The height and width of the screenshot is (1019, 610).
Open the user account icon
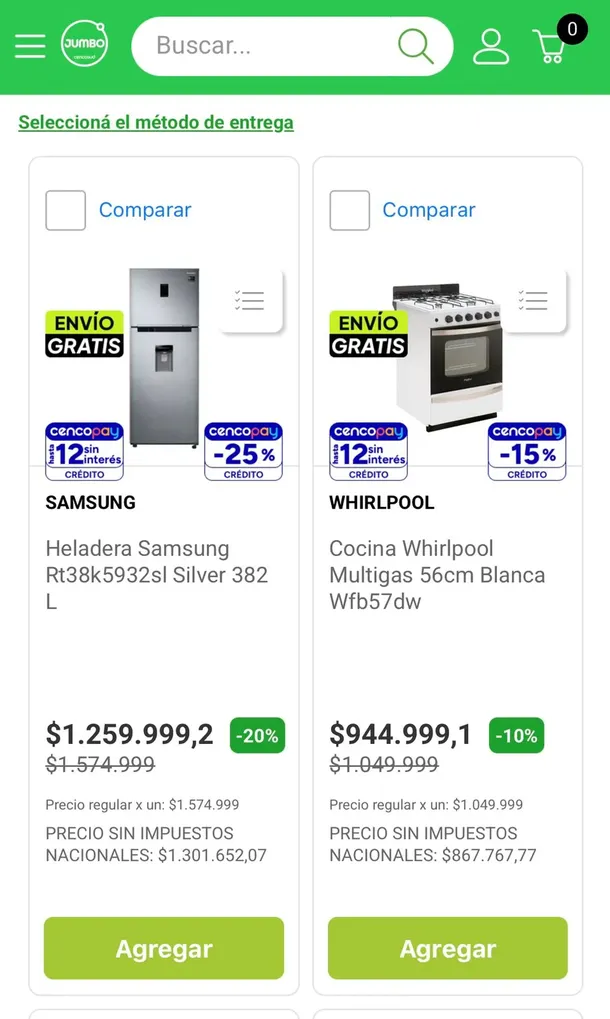(x=491, y=46)
